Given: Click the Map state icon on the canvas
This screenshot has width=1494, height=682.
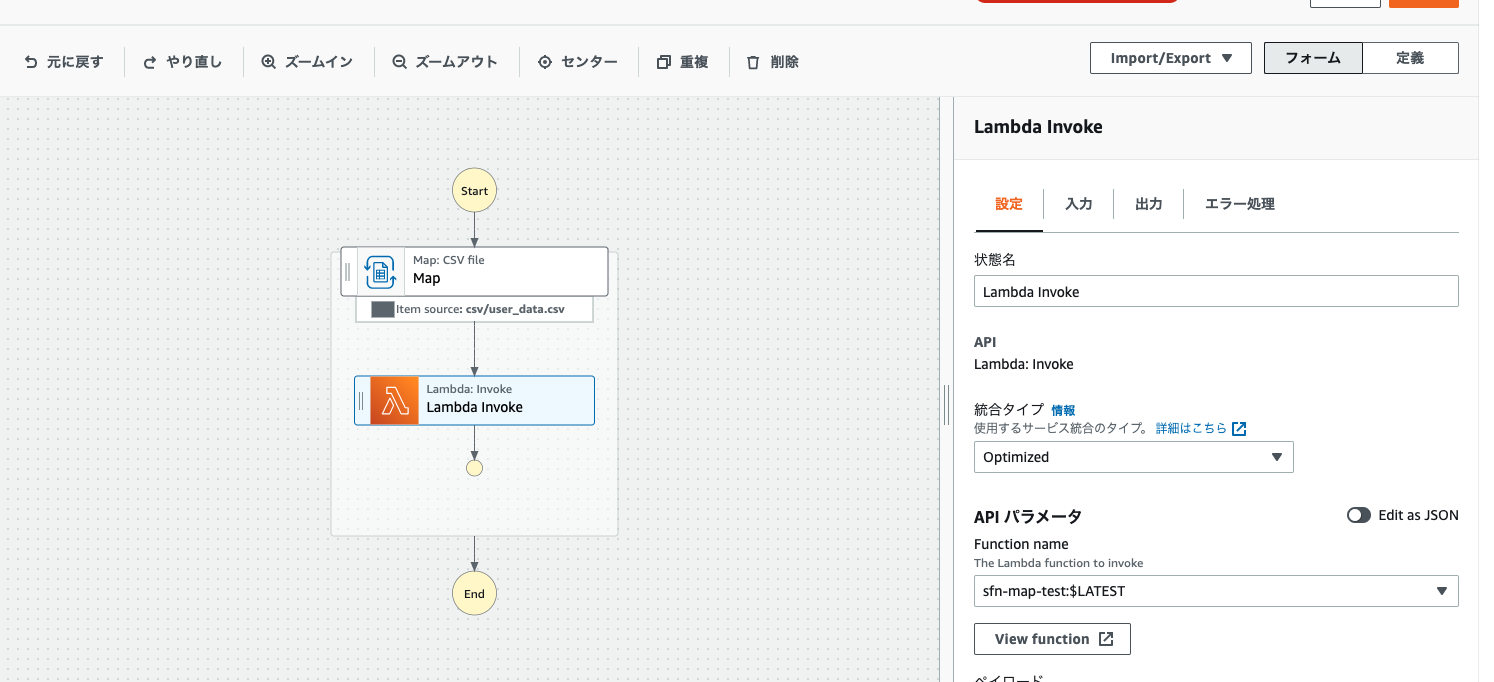Looking at the screenshot, I should [x=380, y=271].
